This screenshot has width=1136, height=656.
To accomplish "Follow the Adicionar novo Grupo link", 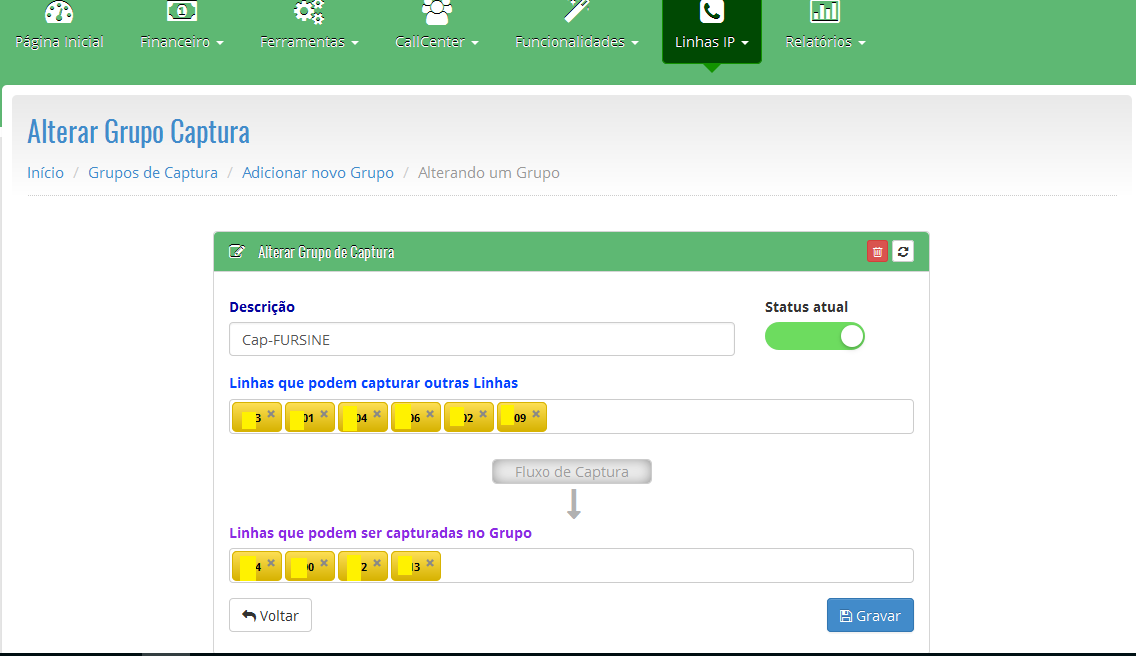I will (318, 172).
